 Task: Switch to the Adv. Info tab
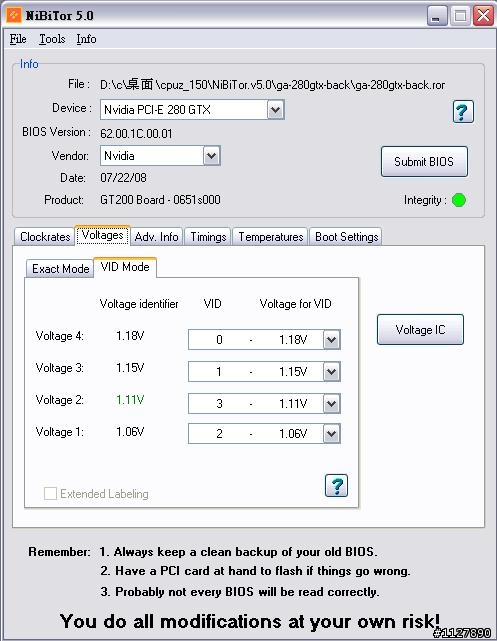click(x=157, y=237)
